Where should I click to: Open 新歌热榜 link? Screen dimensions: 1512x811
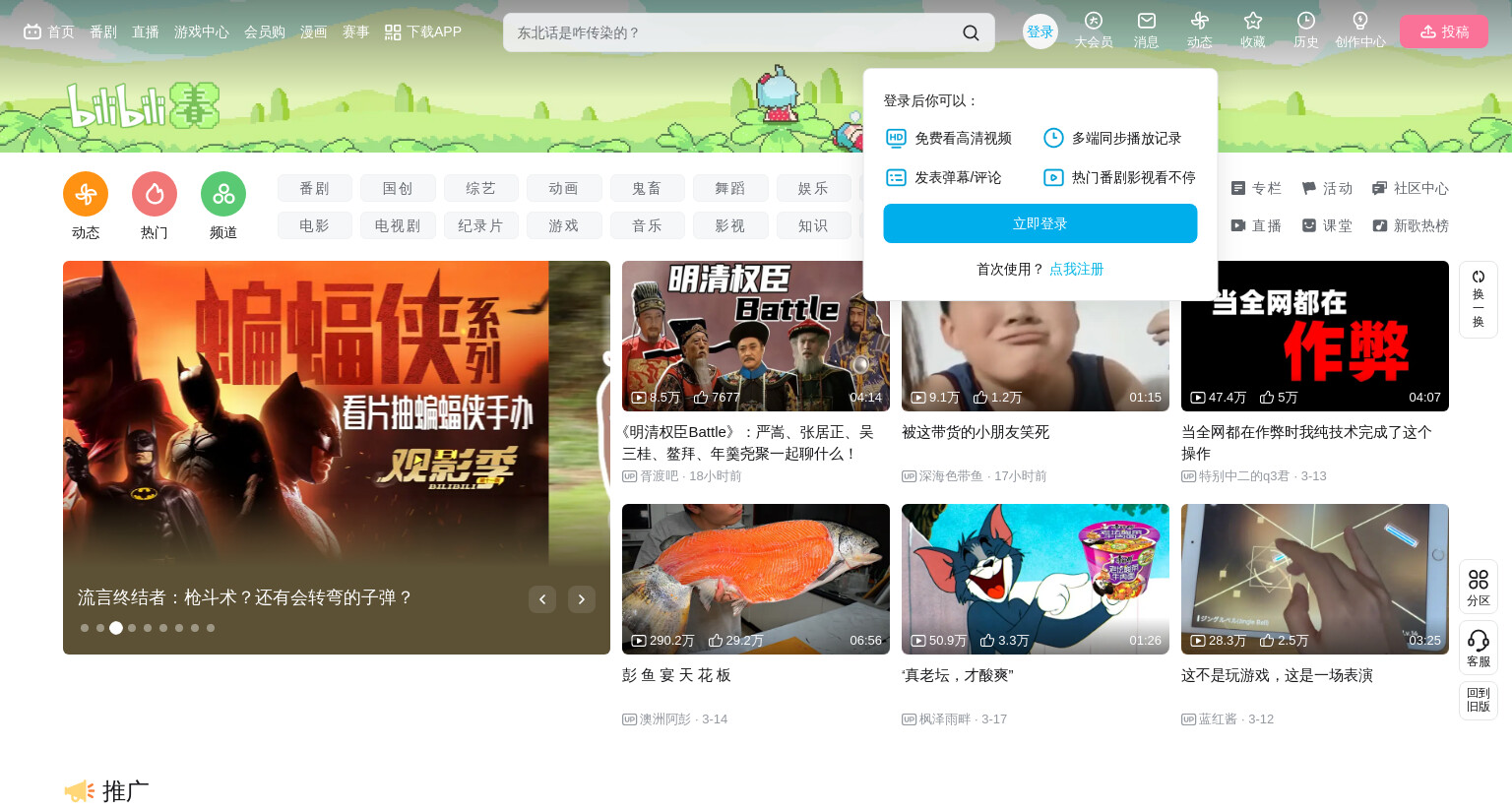tap(1411, 225)
